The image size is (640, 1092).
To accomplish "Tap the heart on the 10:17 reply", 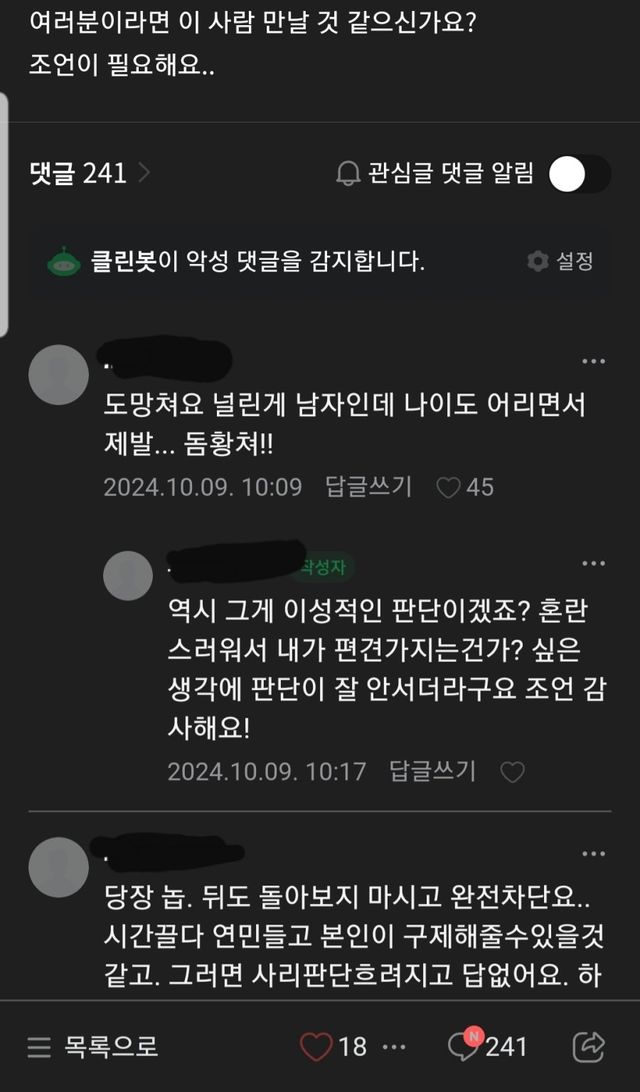I will 513,772.
